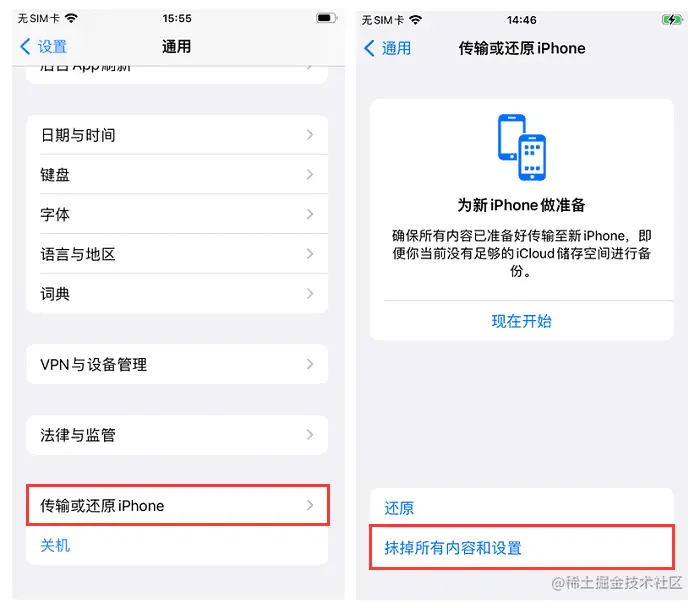Viewport: 700px width, 608px height.
Task: Tap 现在开始 button
Action: [521, 321]
